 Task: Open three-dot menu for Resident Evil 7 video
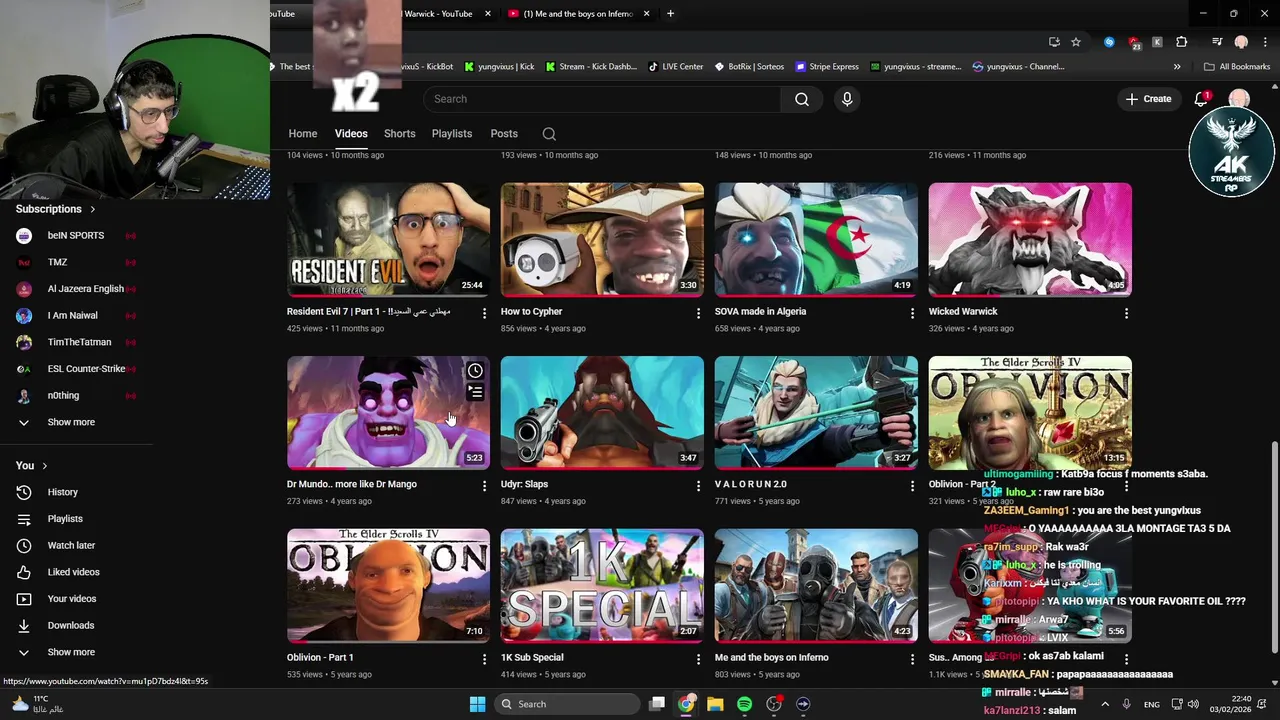484,313
